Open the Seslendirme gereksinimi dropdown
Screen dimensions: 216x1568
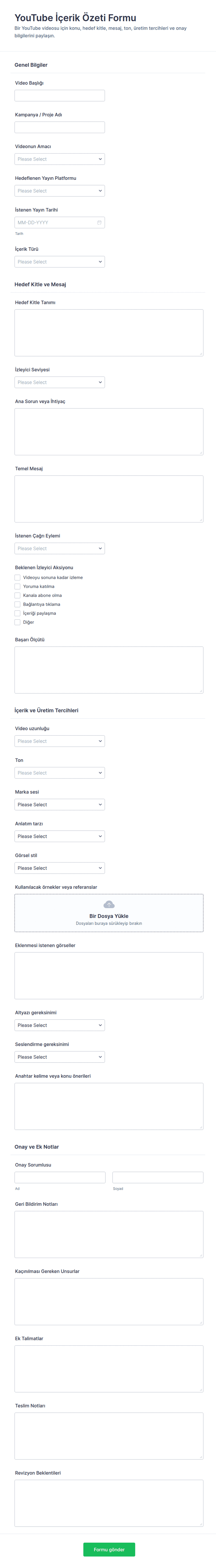[60, 1057]
